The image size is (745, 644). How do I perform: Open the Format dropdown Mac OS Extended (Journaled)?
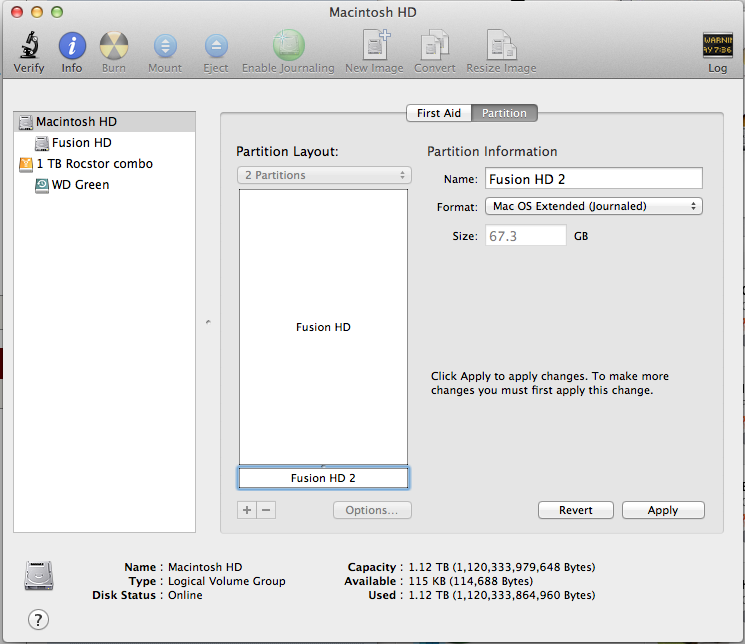point(593,206)
